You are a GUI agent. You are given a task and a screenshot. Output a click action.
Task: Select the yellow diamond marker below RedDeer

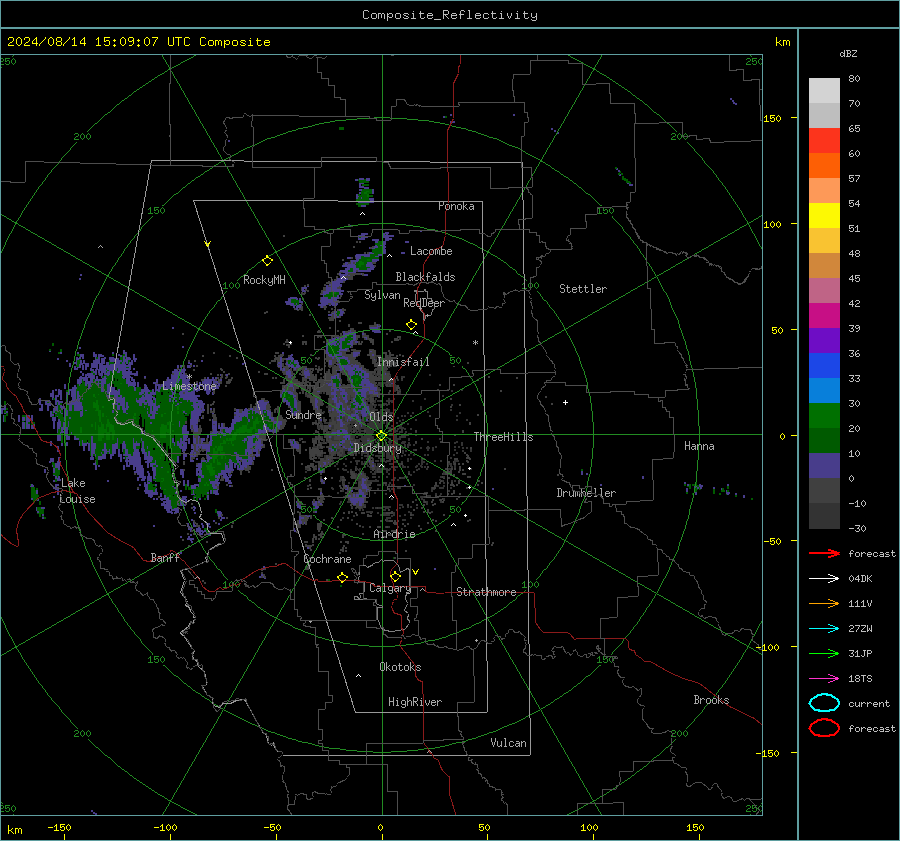coord(412,325)
